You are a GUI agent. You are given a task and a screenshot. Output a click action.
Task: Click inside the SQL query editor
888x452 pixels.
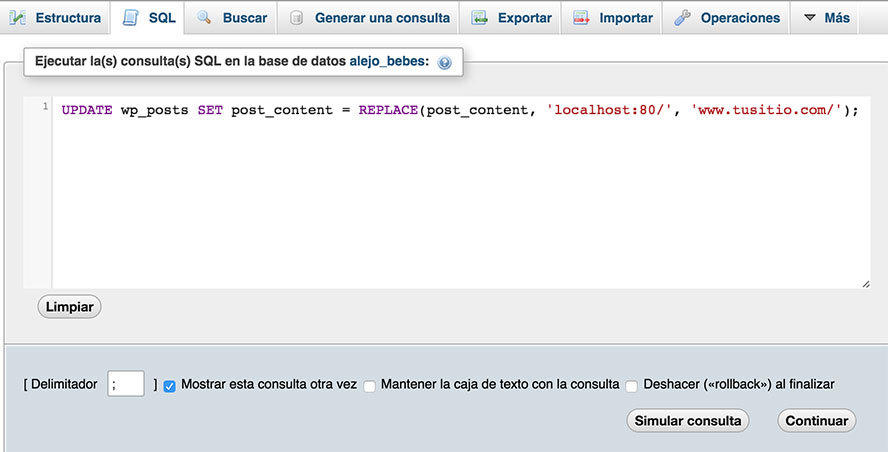(x=461, y=193)
